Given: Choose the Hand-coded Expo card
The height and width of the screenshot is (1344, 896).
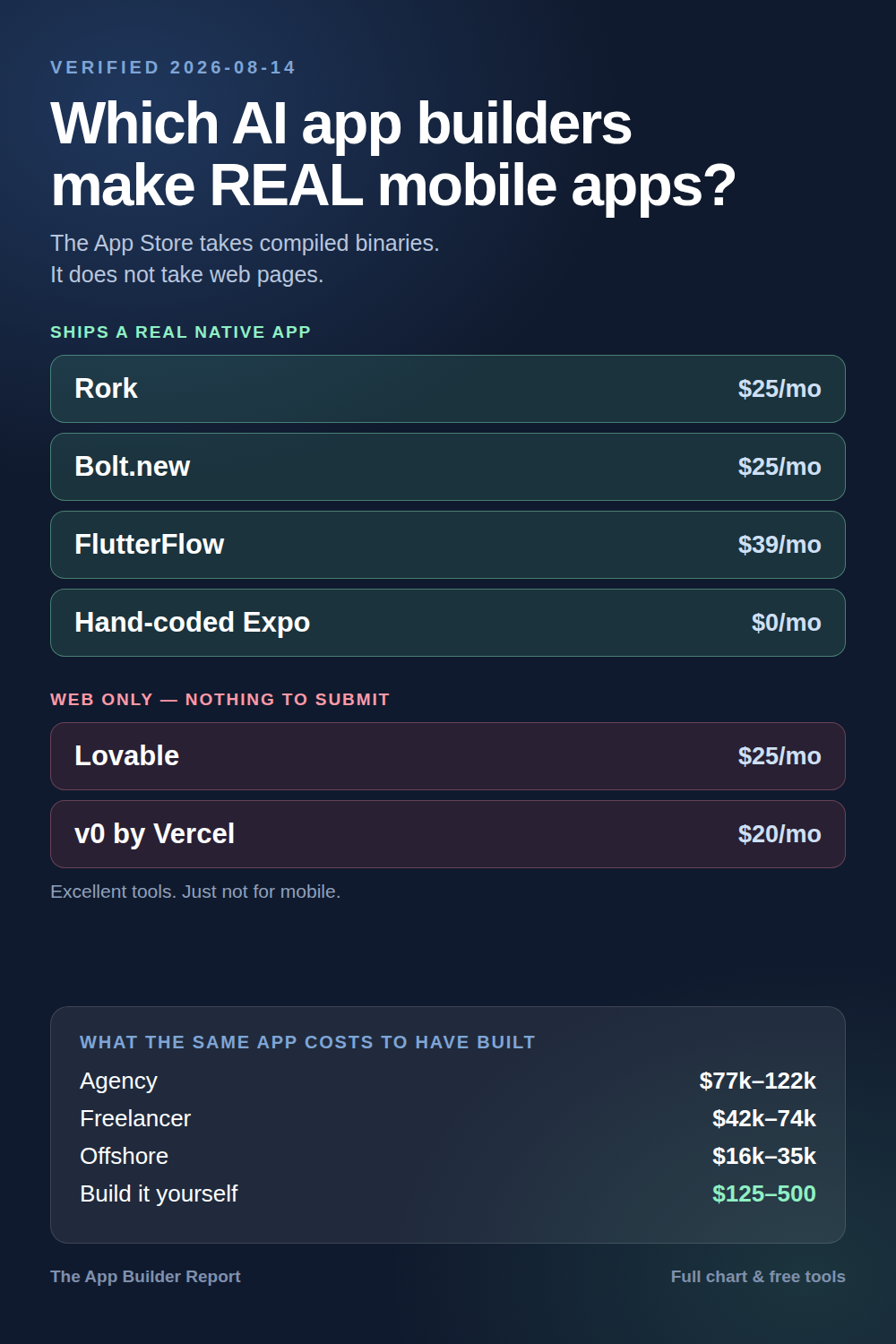Looking at the screenshot, I should (448, 623).
